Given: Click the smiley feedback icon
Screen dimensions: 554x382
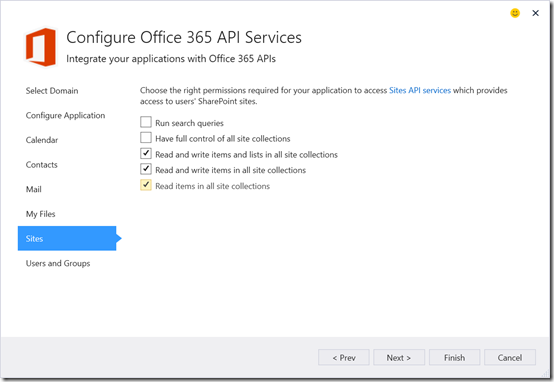Looking at the screenshot, I should coord(515,13).
